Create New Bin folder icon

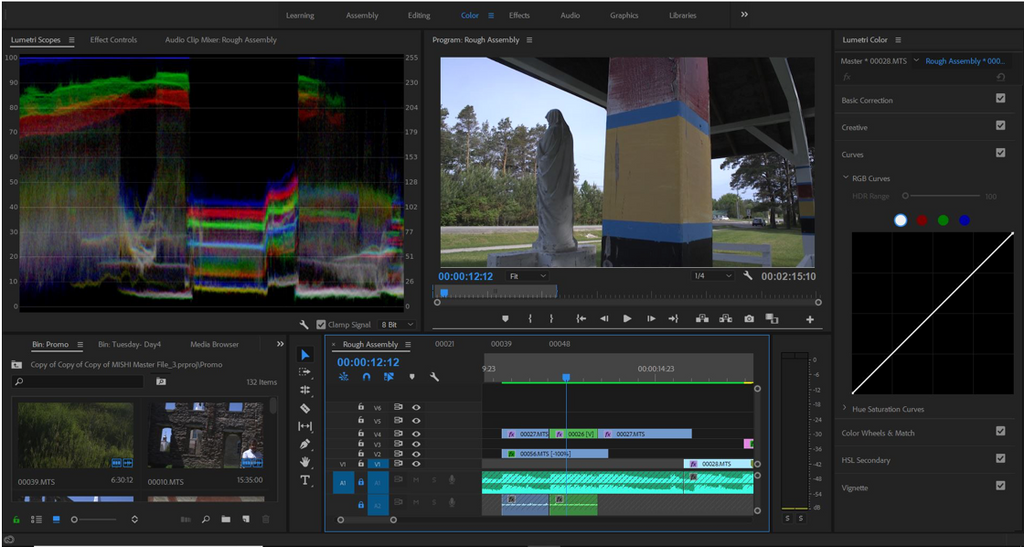(x=225, y=520)
